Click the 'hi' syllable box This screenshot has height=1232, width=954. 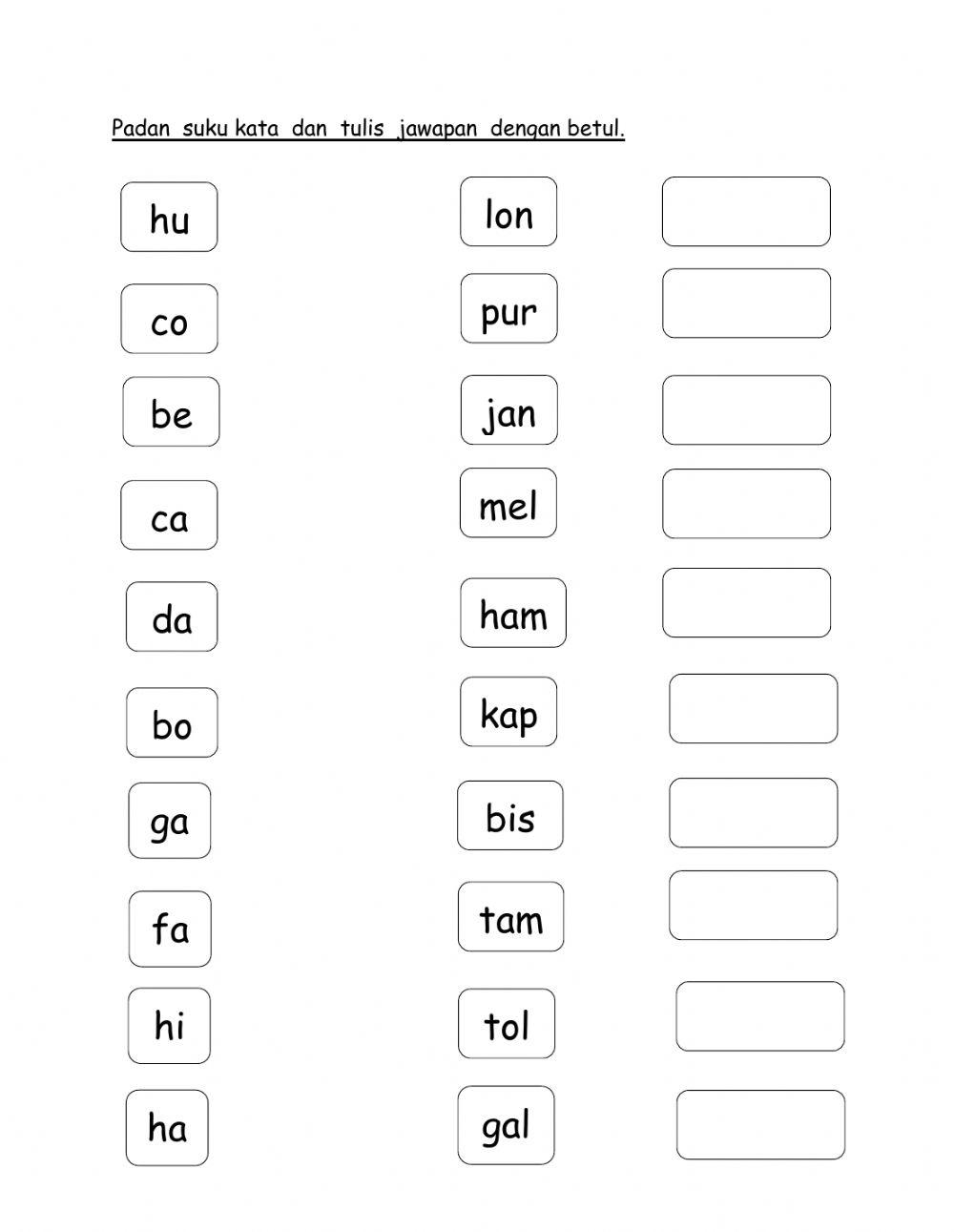169,1026
